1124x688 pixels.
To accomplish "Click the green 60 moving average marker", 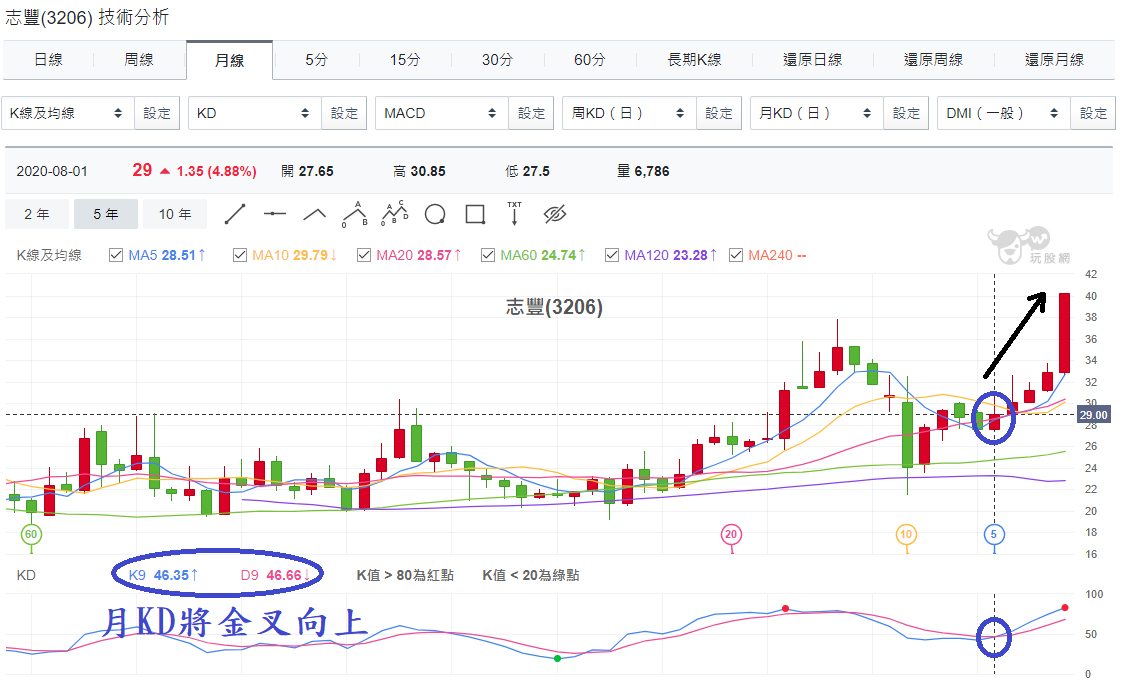I will [31, 535].
